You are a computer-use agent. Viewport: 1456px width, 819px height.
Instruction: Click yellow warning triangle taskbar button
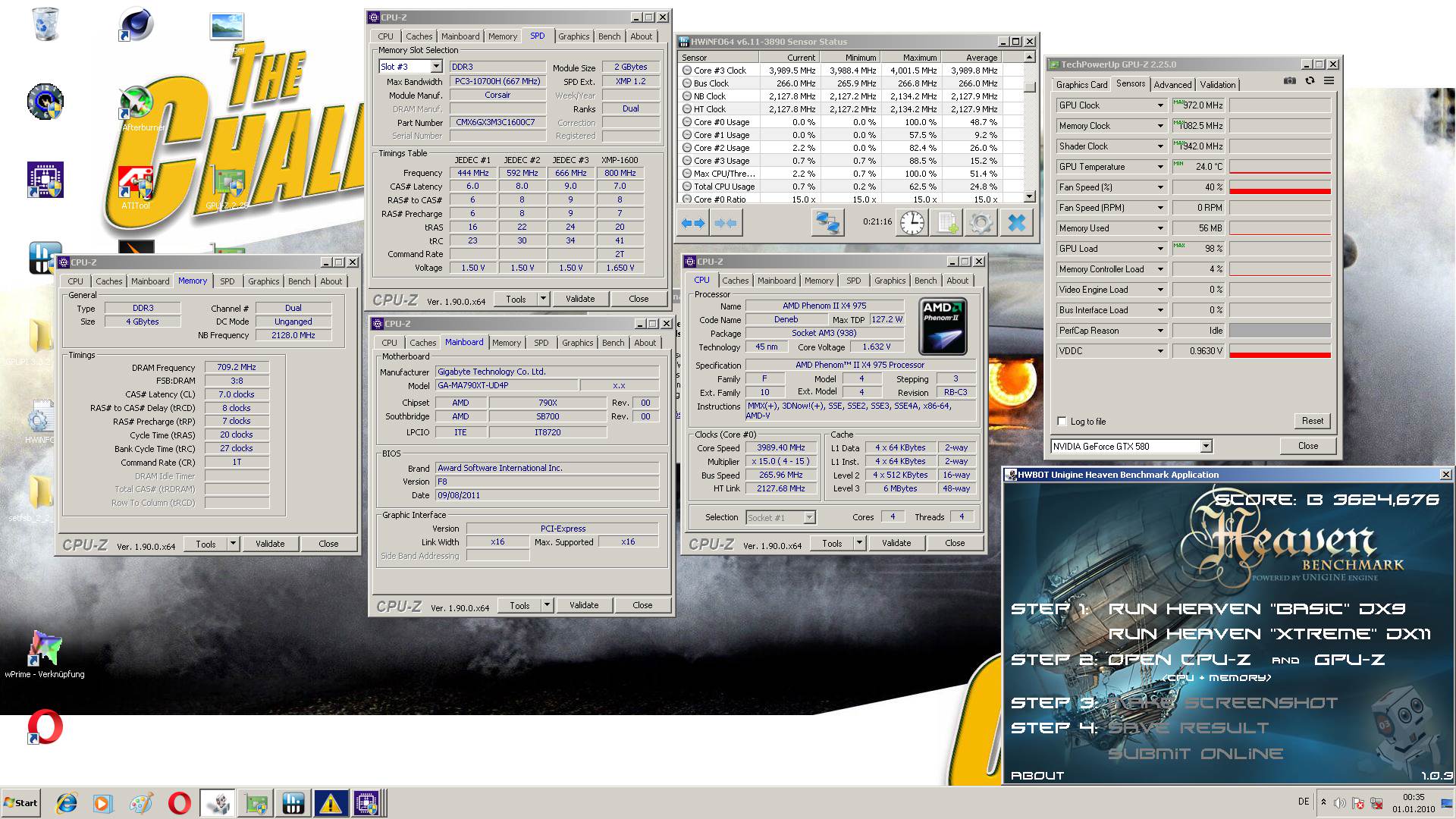pyautogui.click(x=331, y=803)
